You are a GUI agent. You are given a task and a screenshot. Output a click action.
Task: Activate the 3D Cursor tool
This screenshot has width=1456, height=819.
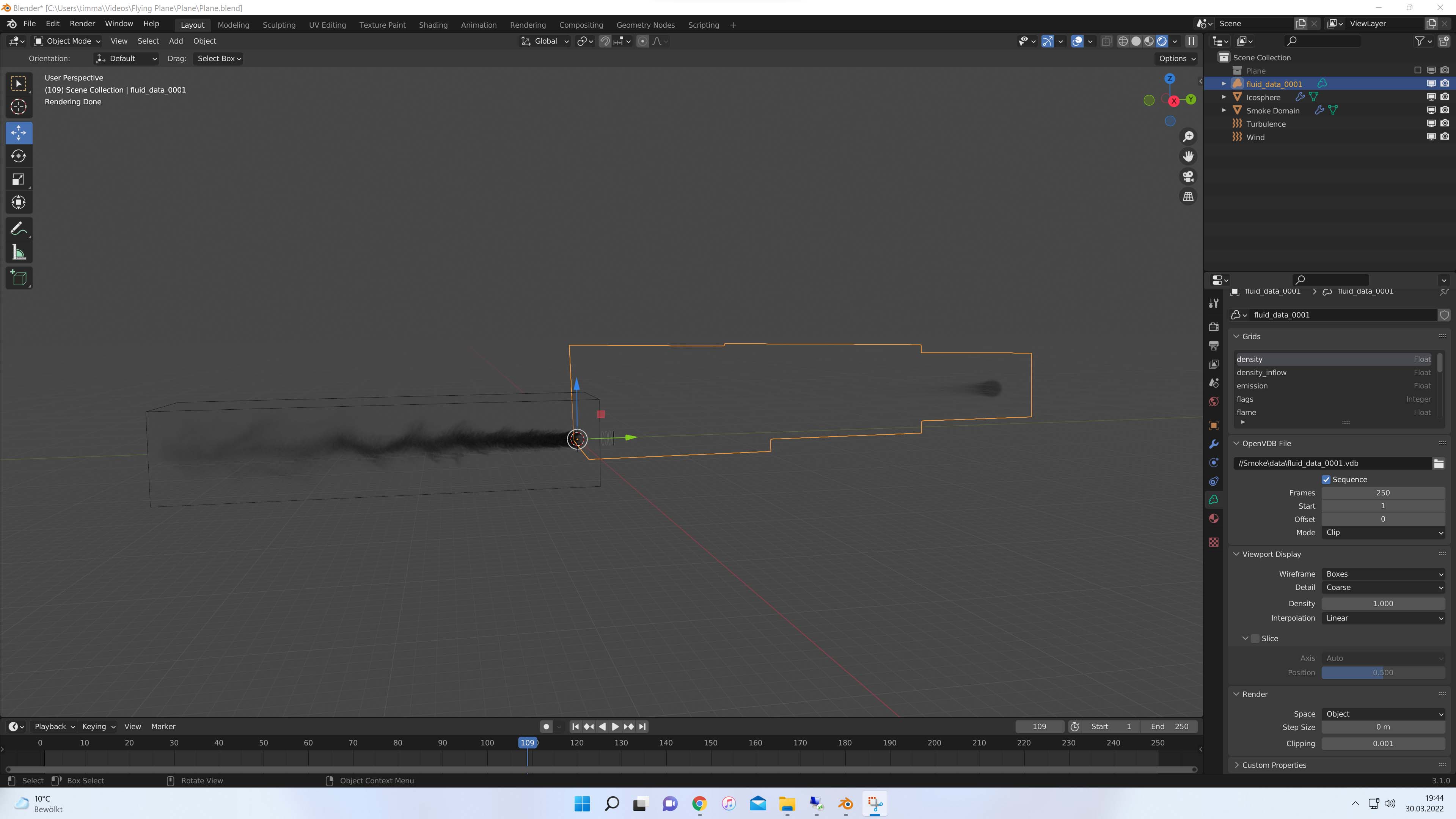pyautogui.click(x=19, y=107)
